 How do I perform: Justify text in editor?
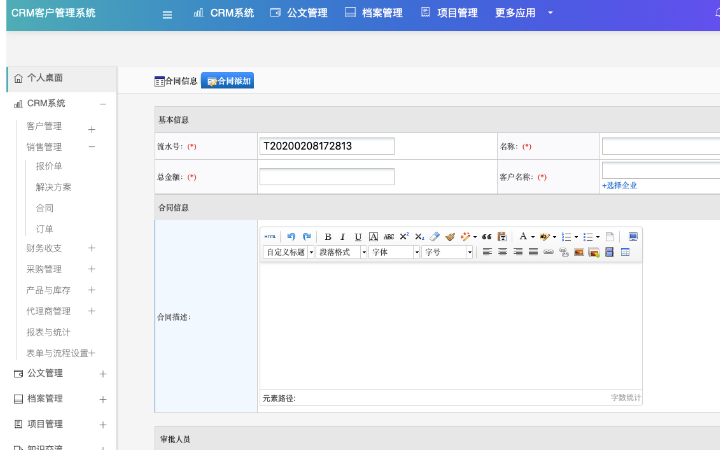tap(533, 252)
